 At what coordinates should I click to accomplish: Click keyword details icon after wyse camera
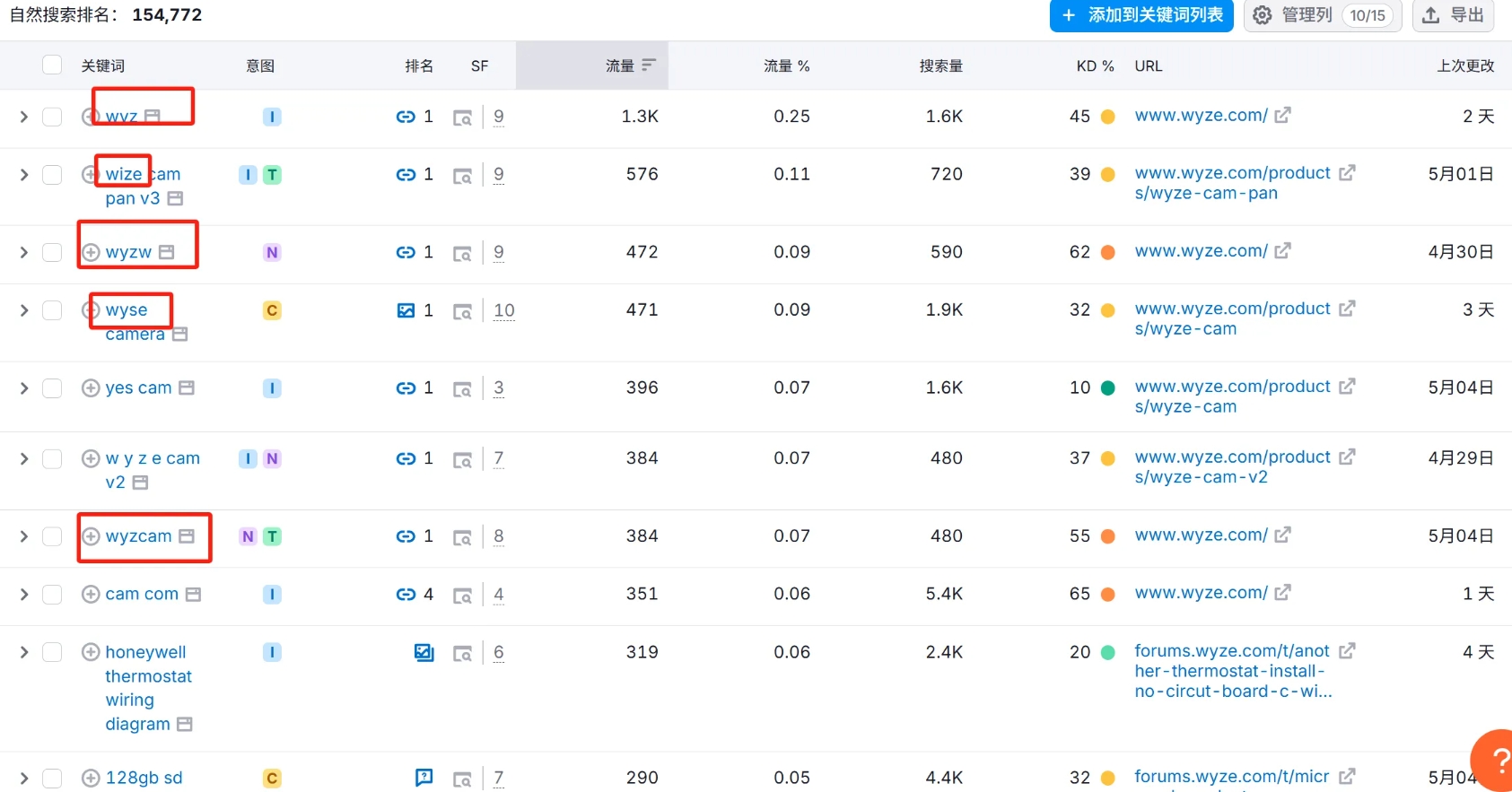click(x=180, y=334)
